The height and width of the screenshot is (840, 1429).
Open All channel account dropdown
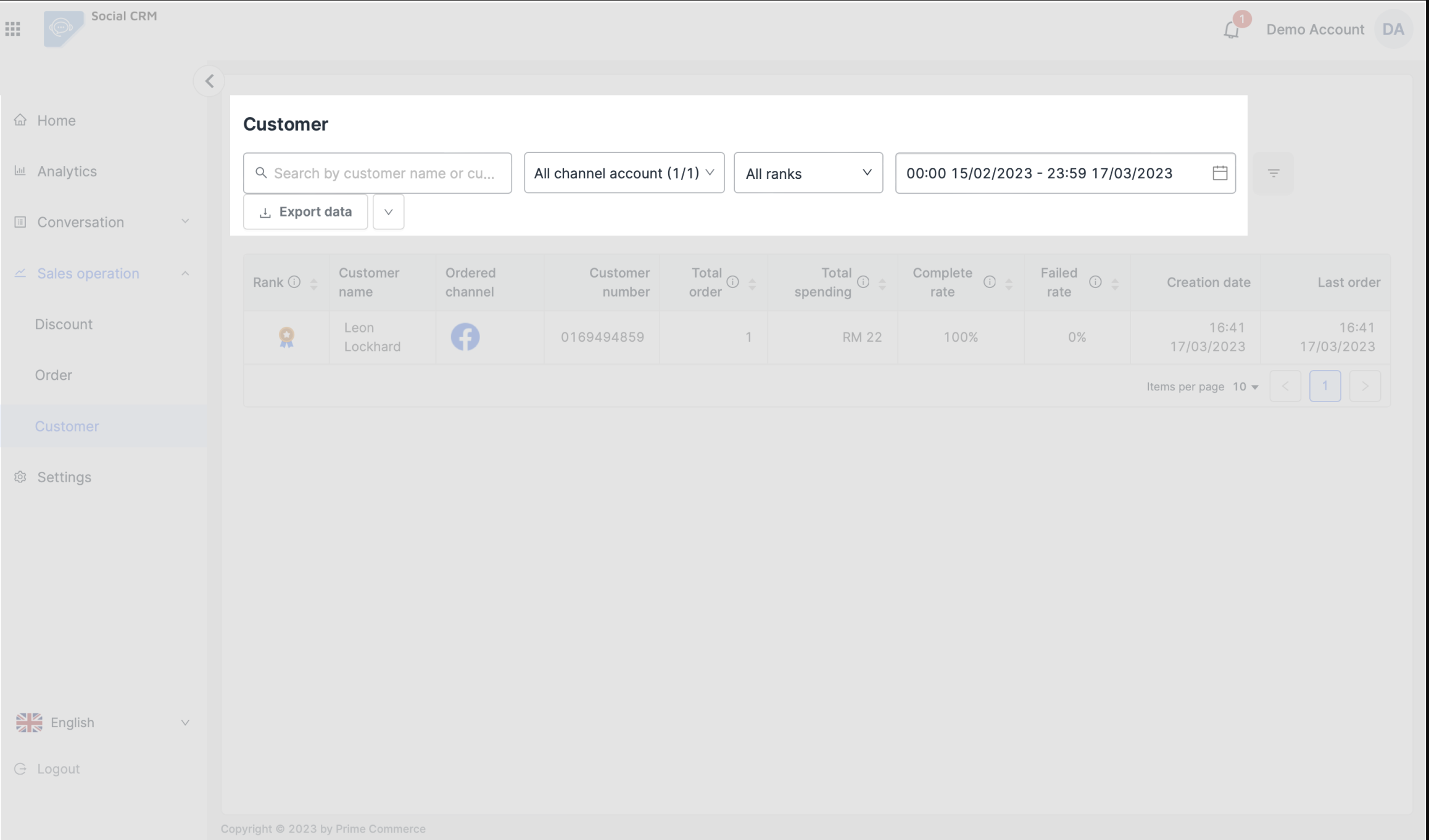[624, 173]
